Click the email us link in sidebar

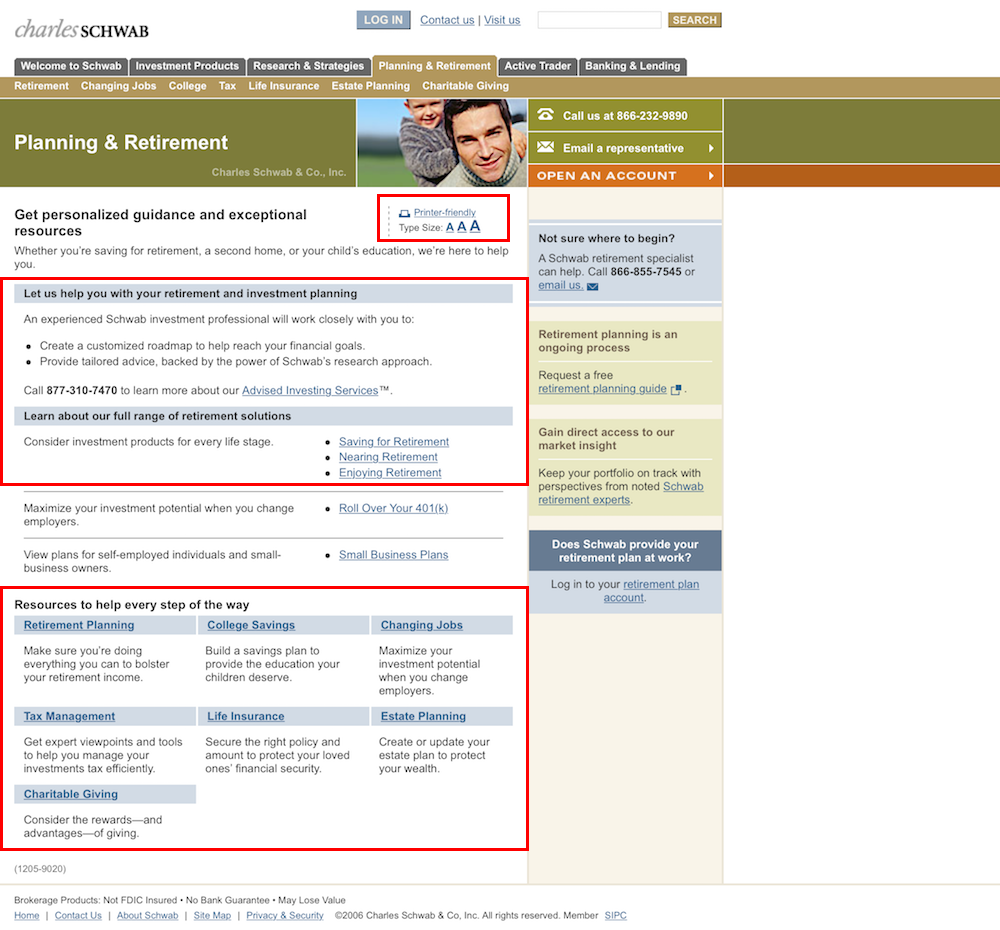561,285
